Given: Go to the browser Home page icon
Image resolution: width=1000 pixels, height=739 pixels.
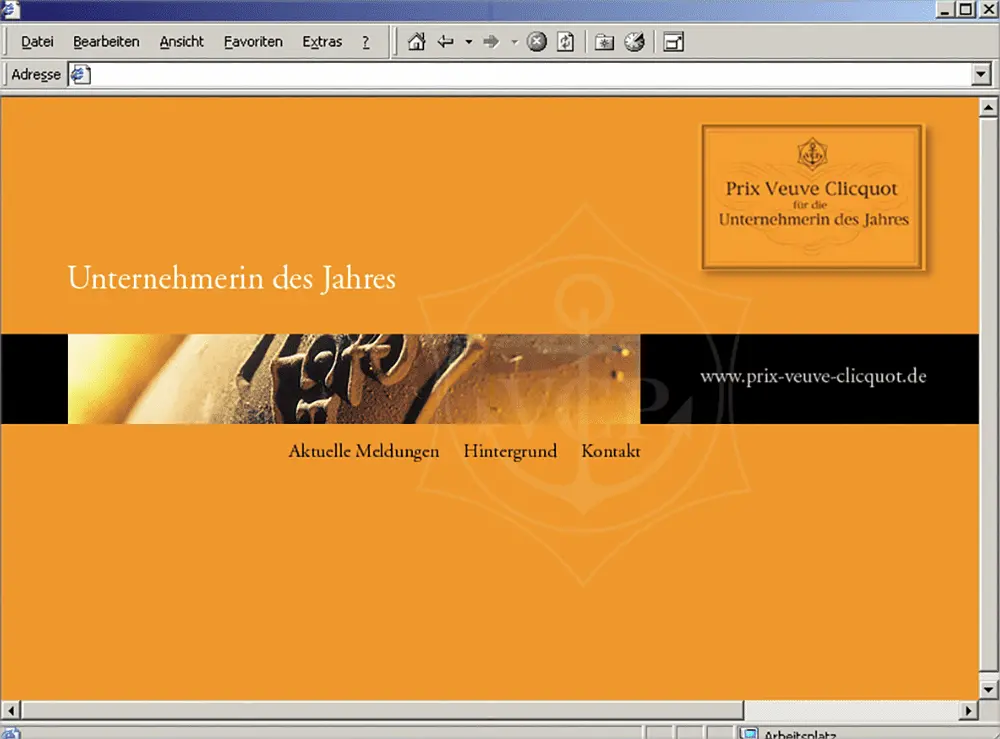Looking at the screenshot, I should (x=416, y=42).
